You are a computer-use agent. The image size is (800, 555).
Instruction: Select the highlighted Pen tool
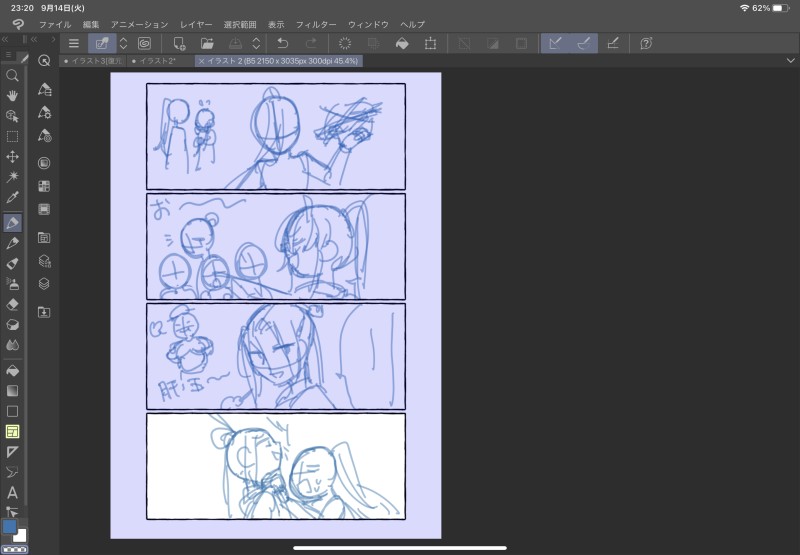click(x=12, y=222)
